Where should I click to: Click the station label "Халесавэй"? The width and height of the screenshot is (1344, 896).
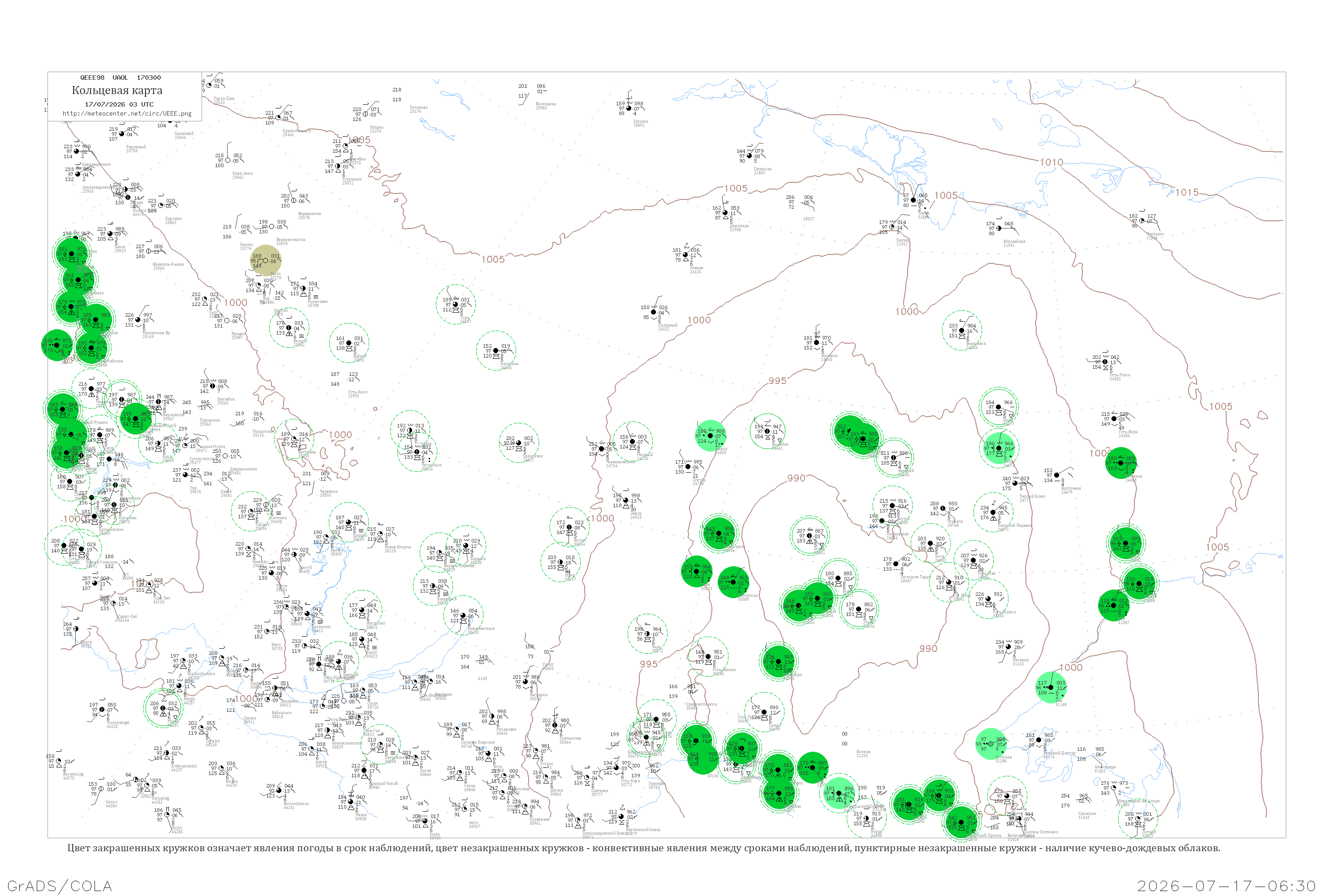184,134
